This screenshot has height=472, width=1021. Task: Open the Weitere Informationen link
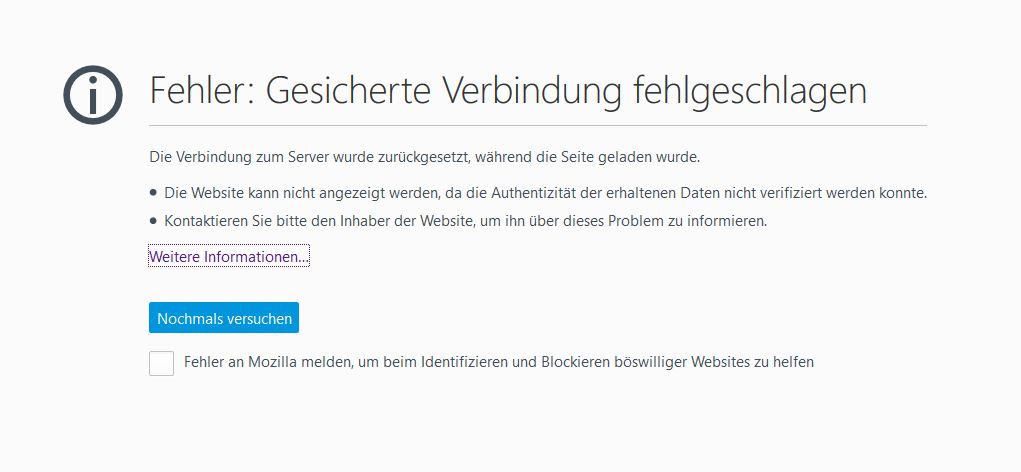pos(229,257)
